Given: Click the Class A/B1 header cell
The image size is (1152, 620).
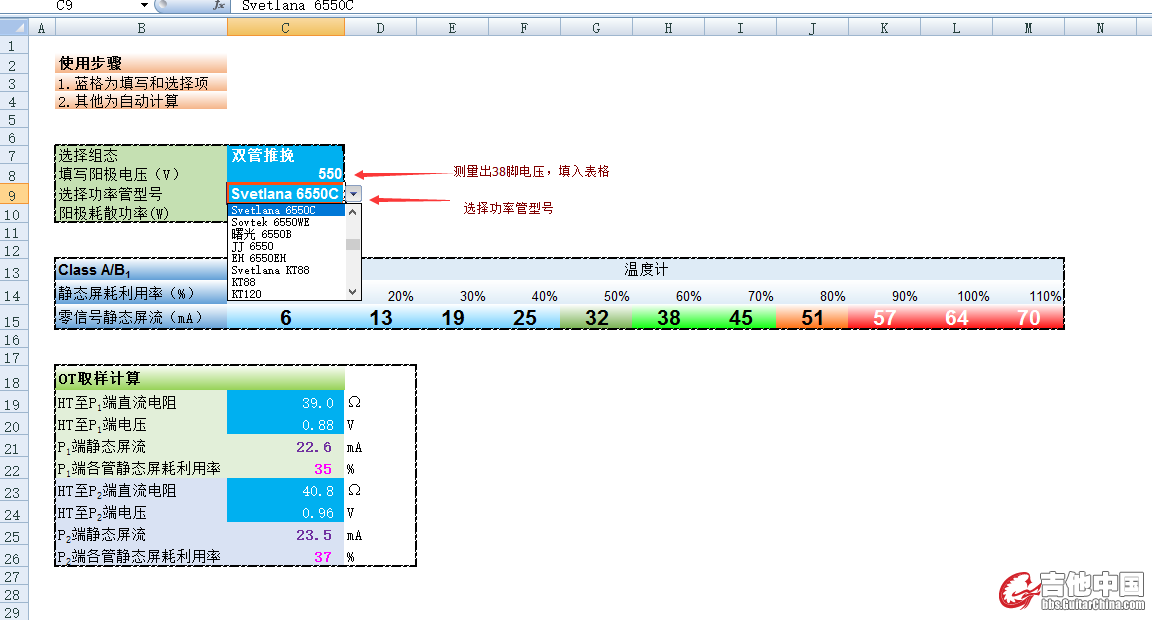Looking at the screenshot, I should (x=141, y=270).
